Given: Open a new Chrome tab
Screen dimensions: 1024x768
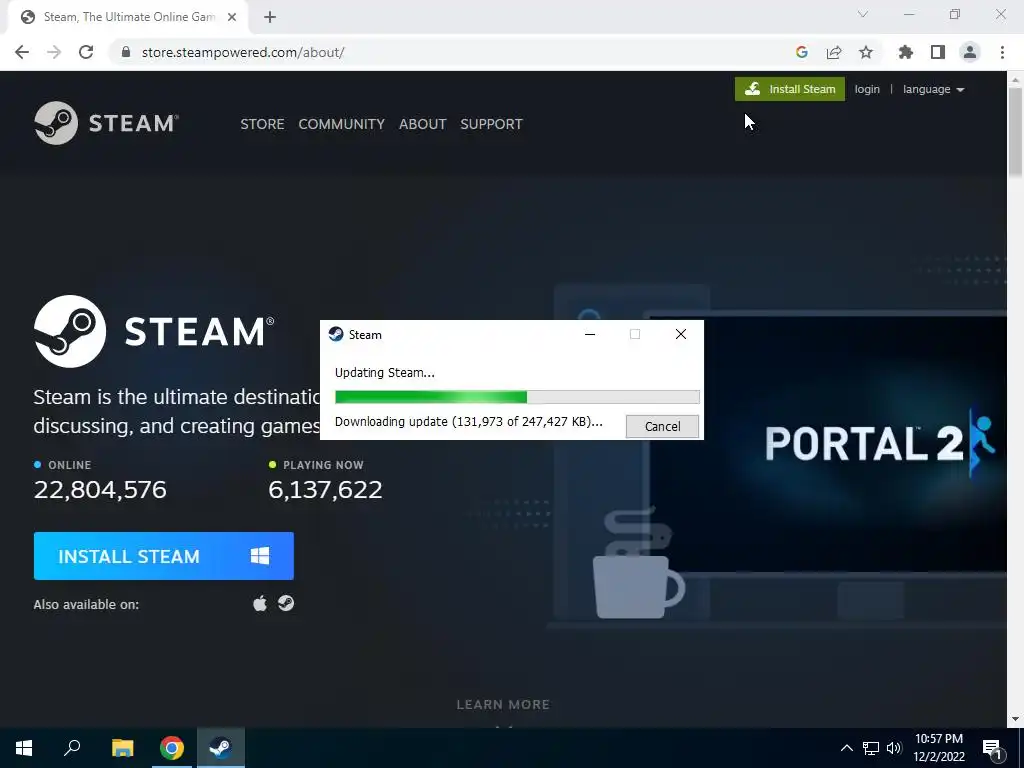Looking at the screenshot, I should pos(270,17).
